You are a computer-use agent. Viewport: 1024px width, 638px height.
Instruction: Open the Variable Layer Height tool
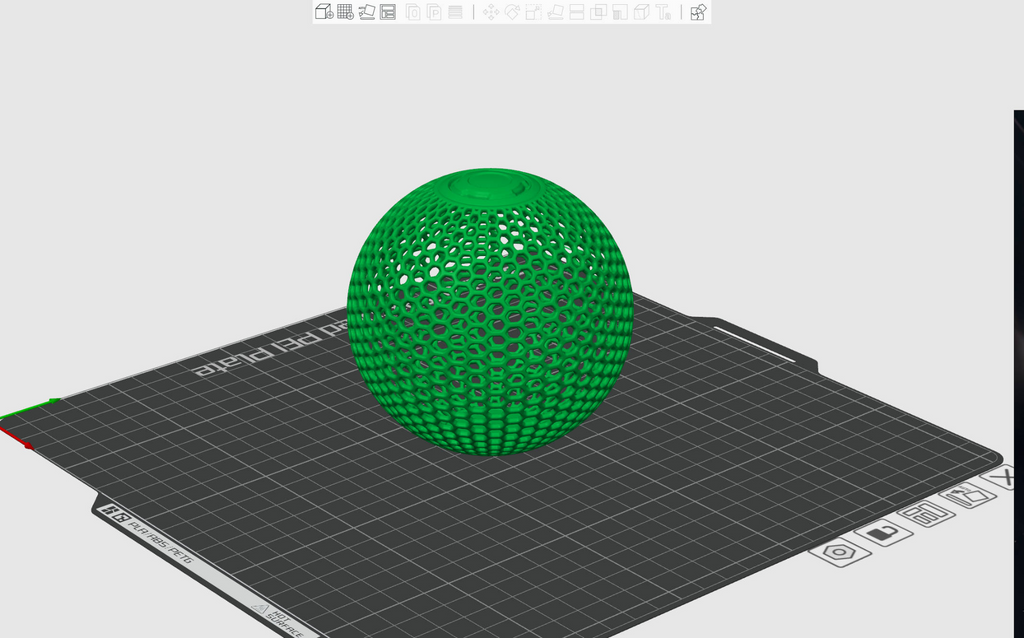click(x=456, y=12)
